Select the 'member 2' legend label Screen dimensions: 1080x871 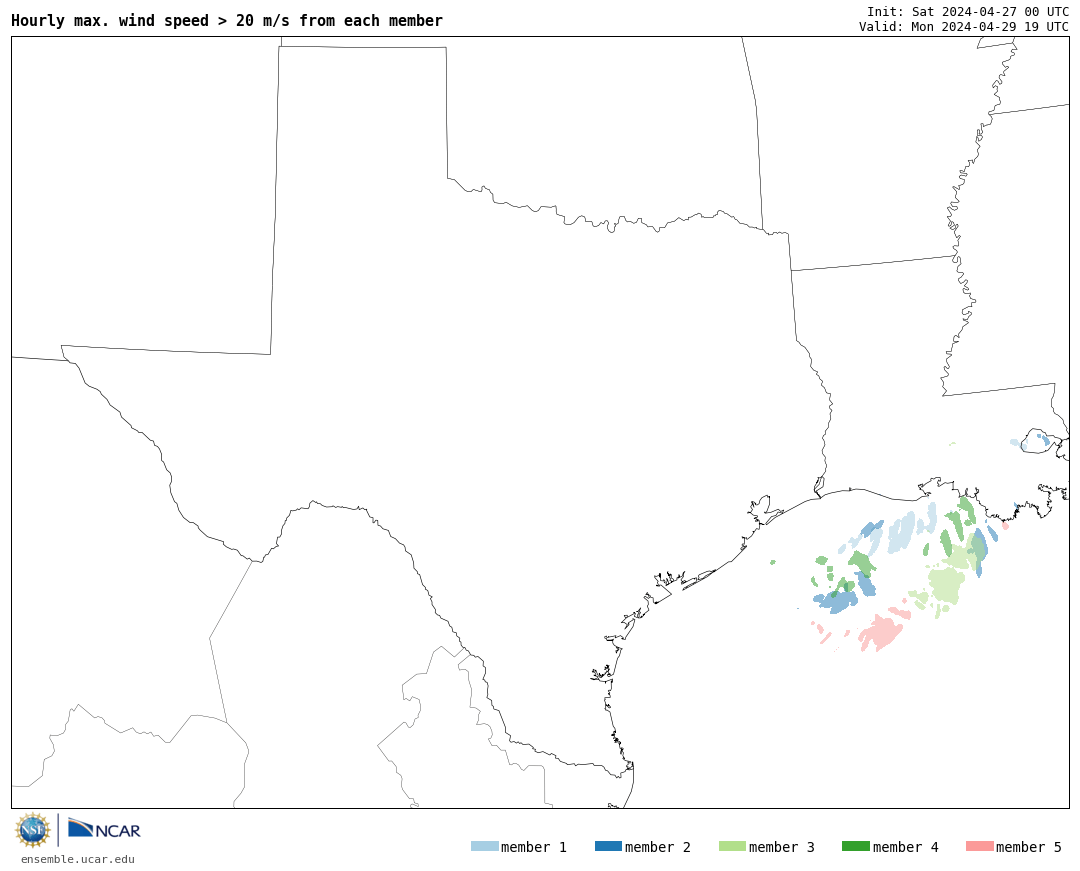coord(658,847)
